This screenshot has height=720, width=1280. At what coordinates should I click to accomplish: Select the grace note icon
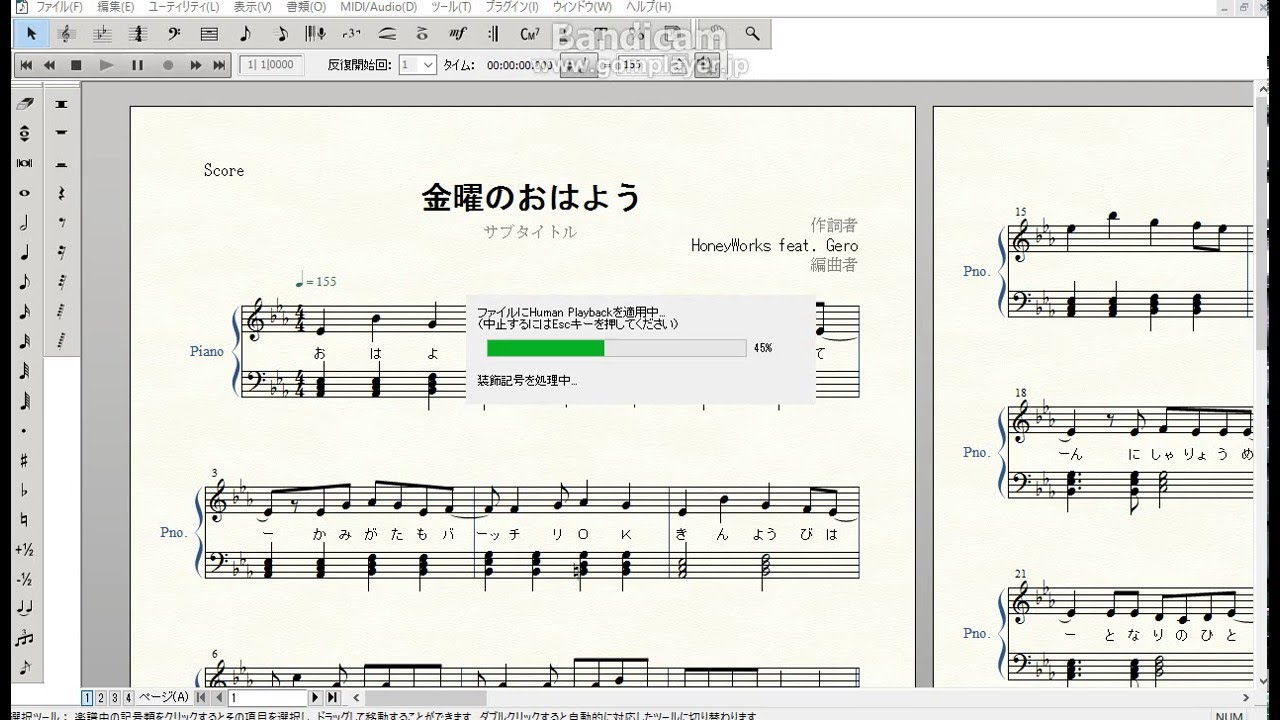point(25,668)
